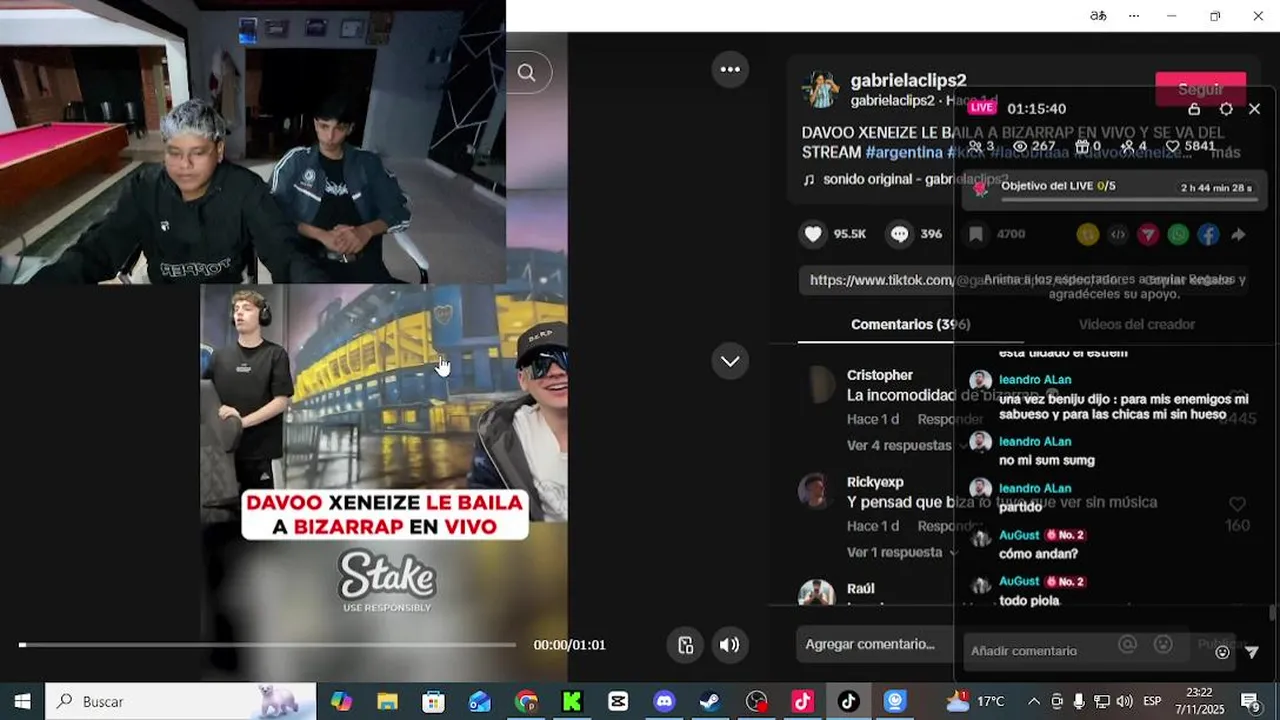Focus 'Agregar comentario...' input field
This screenshot has height=720, width=1280.
pos(875,644)
